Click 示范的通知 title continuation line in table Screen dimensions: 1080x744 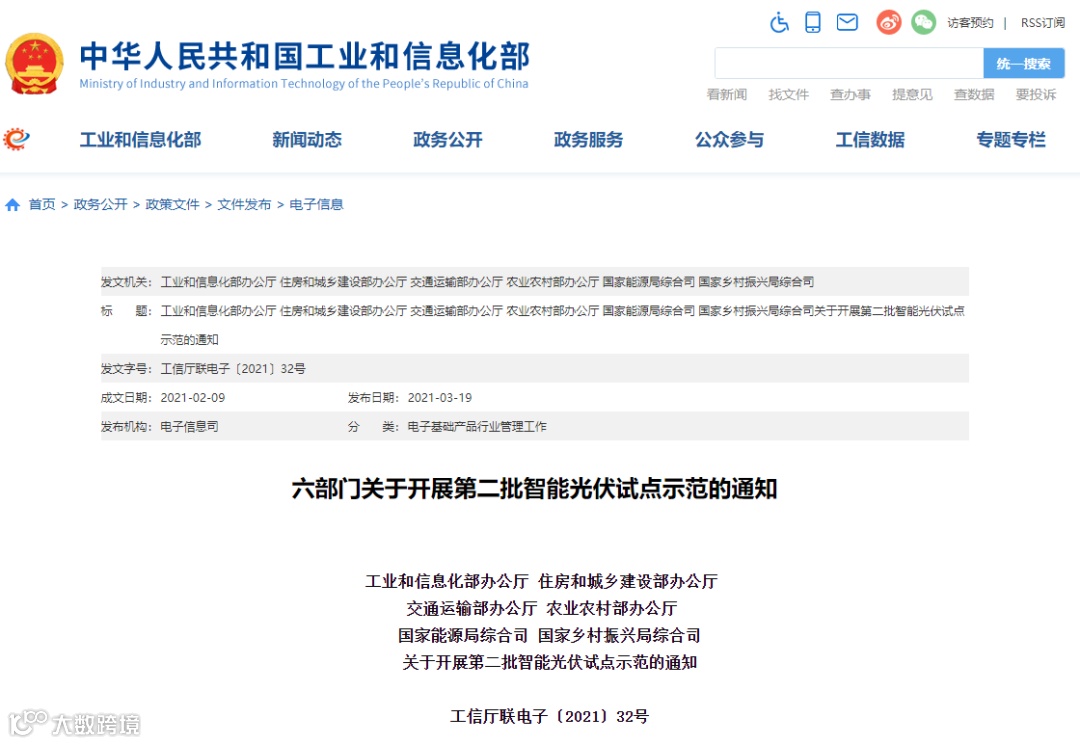189,340
